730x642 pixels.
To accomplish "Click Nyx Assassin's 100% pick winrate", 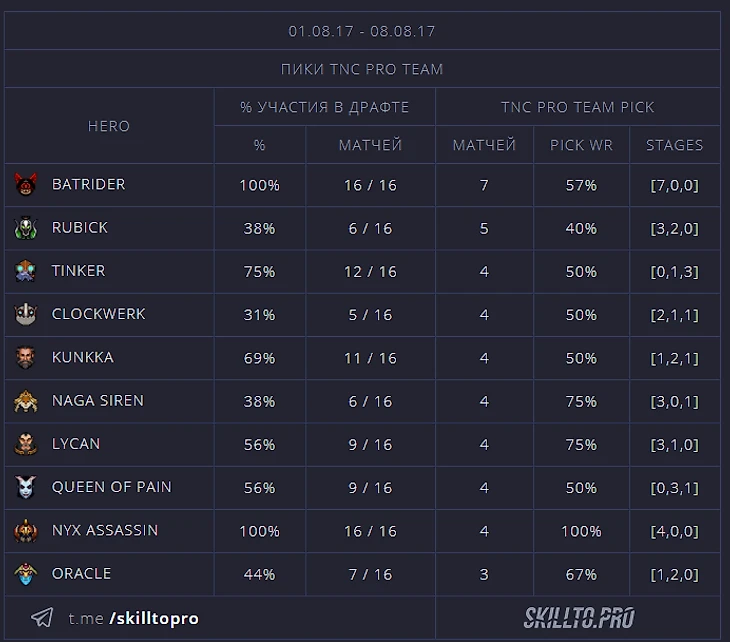I will pyautogui.click(x=581, y=531).
